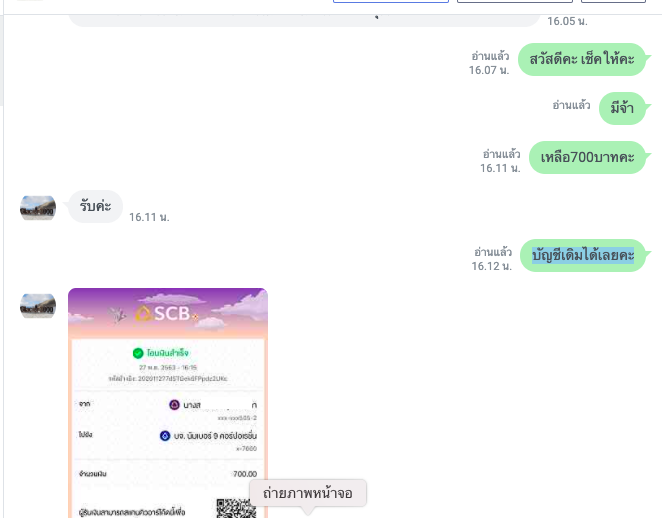
Task: Click the gray message bubble at top
Action: pos(304,20)
